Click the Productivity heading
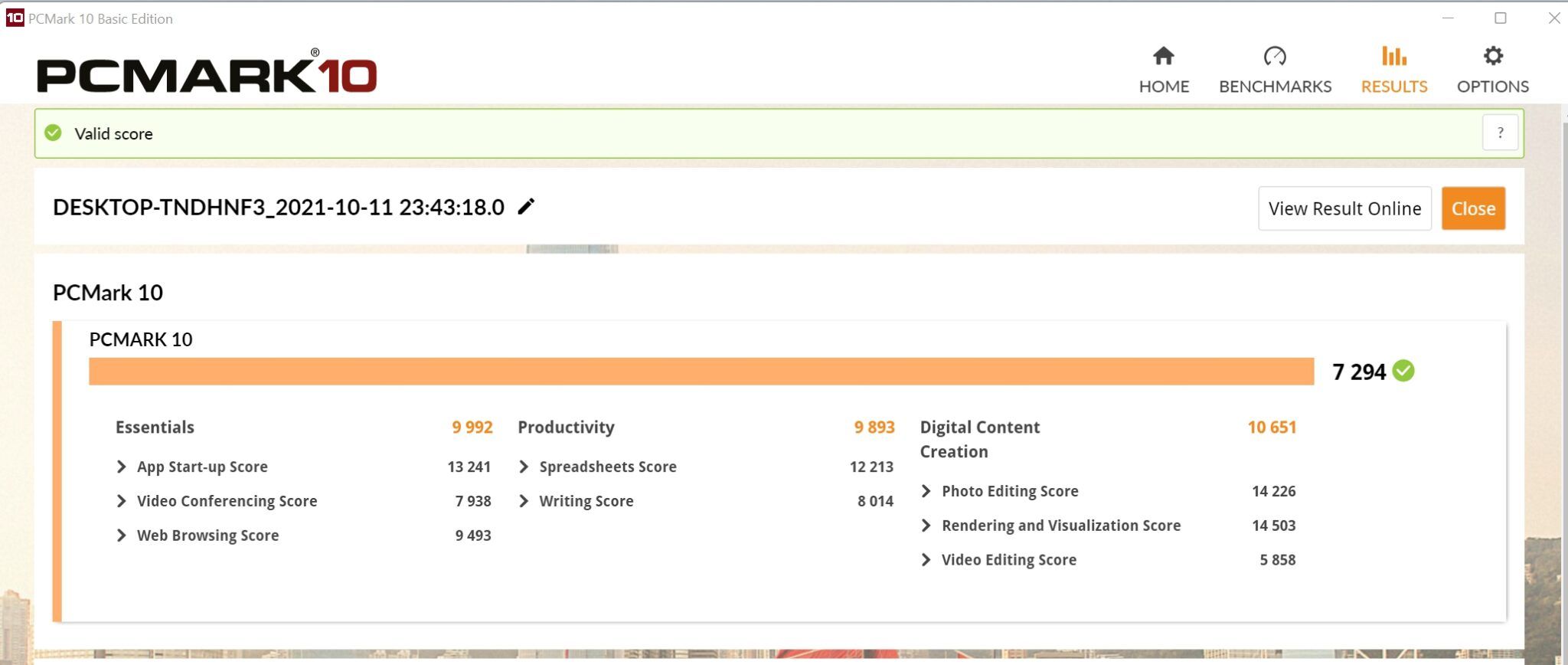Screen dimensions: 1568x665 tap(566, 427)
